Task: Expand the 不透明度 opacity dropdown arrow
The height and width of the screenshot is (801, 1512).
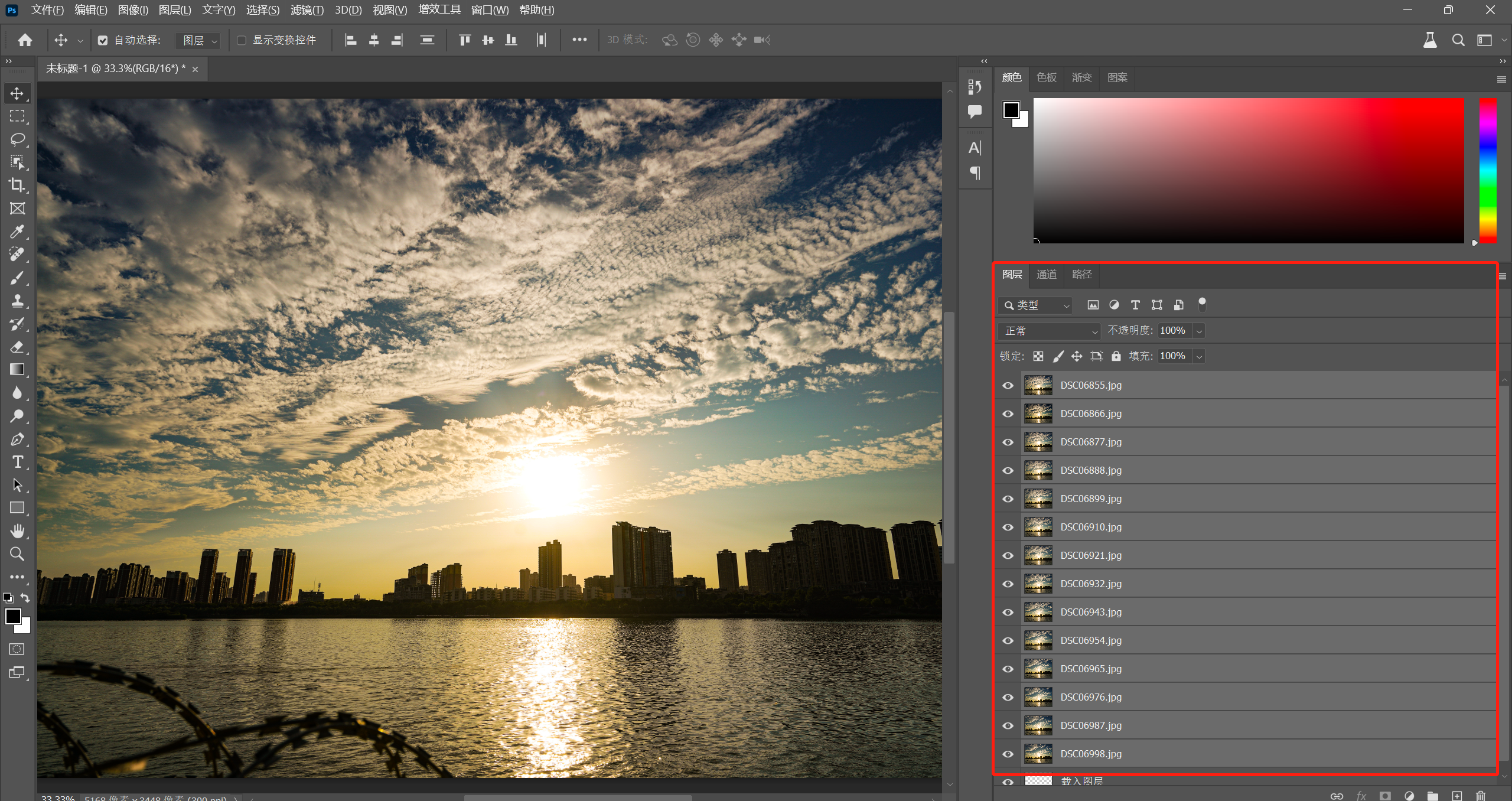Action: 1199,331
